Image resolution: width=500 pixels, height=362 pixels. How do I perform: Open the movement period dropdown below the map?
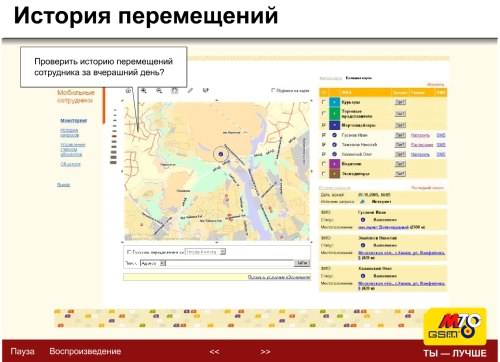click(x=205, y=252)
